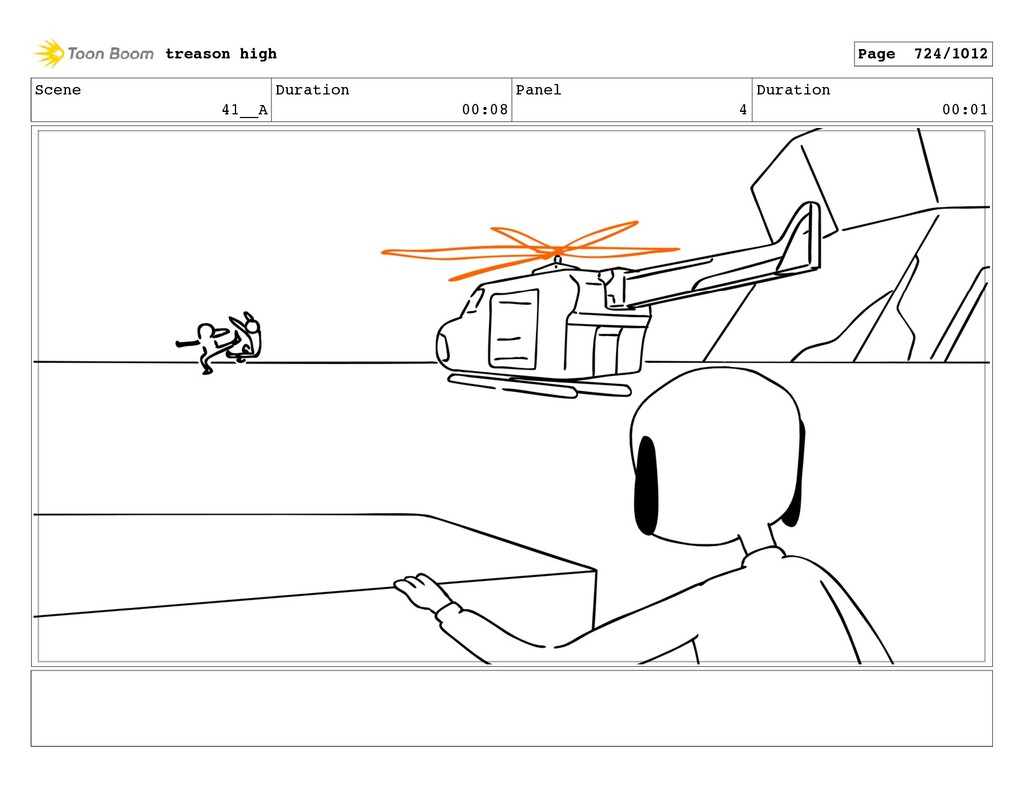The width and height of the screenshot is (1024, 793).
Task: Click the scene value 41__A
Action: pyautogui.click(x=244, y=110)
